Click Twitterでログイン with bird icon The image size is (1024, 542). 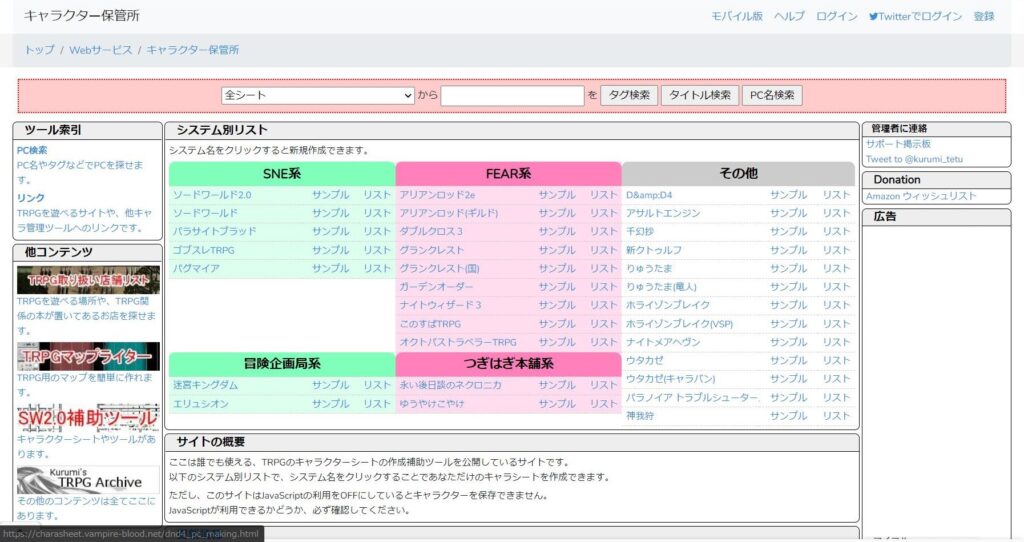(x=915, y=16)
